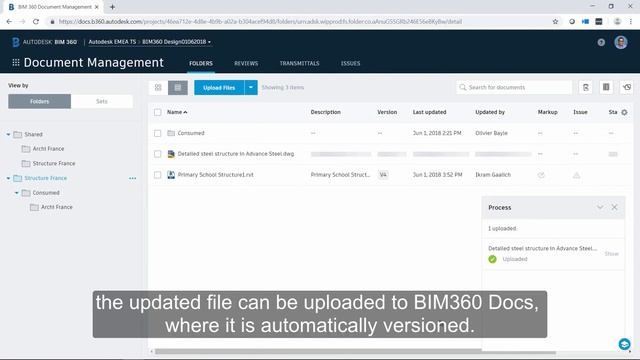This screenshot has width=640, height=360.
Task: Collapse the Structure France tree node
Action: [8, 178]
